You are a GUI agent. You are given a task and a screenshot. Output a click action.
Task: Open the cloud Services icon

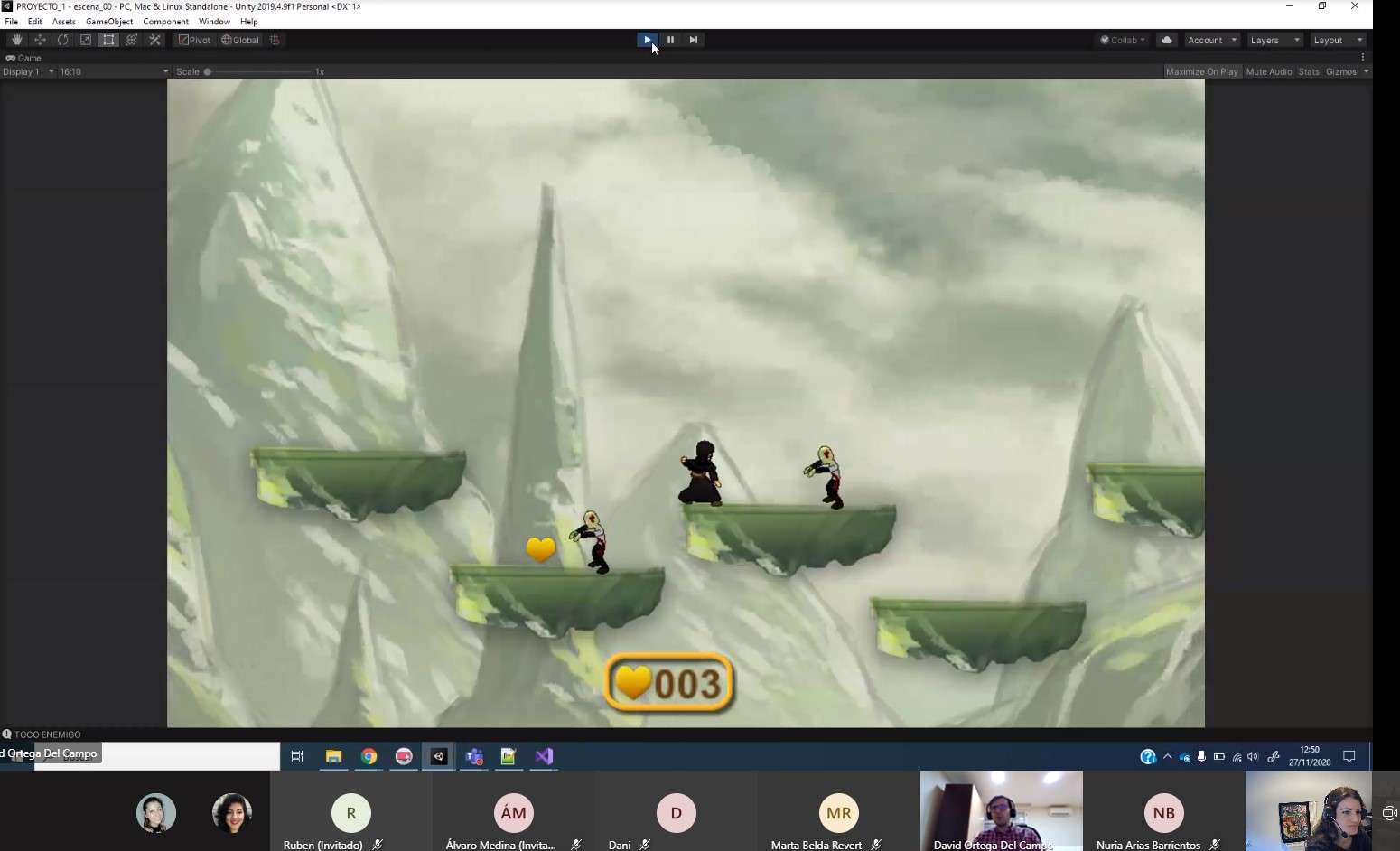coord(1167,40)
